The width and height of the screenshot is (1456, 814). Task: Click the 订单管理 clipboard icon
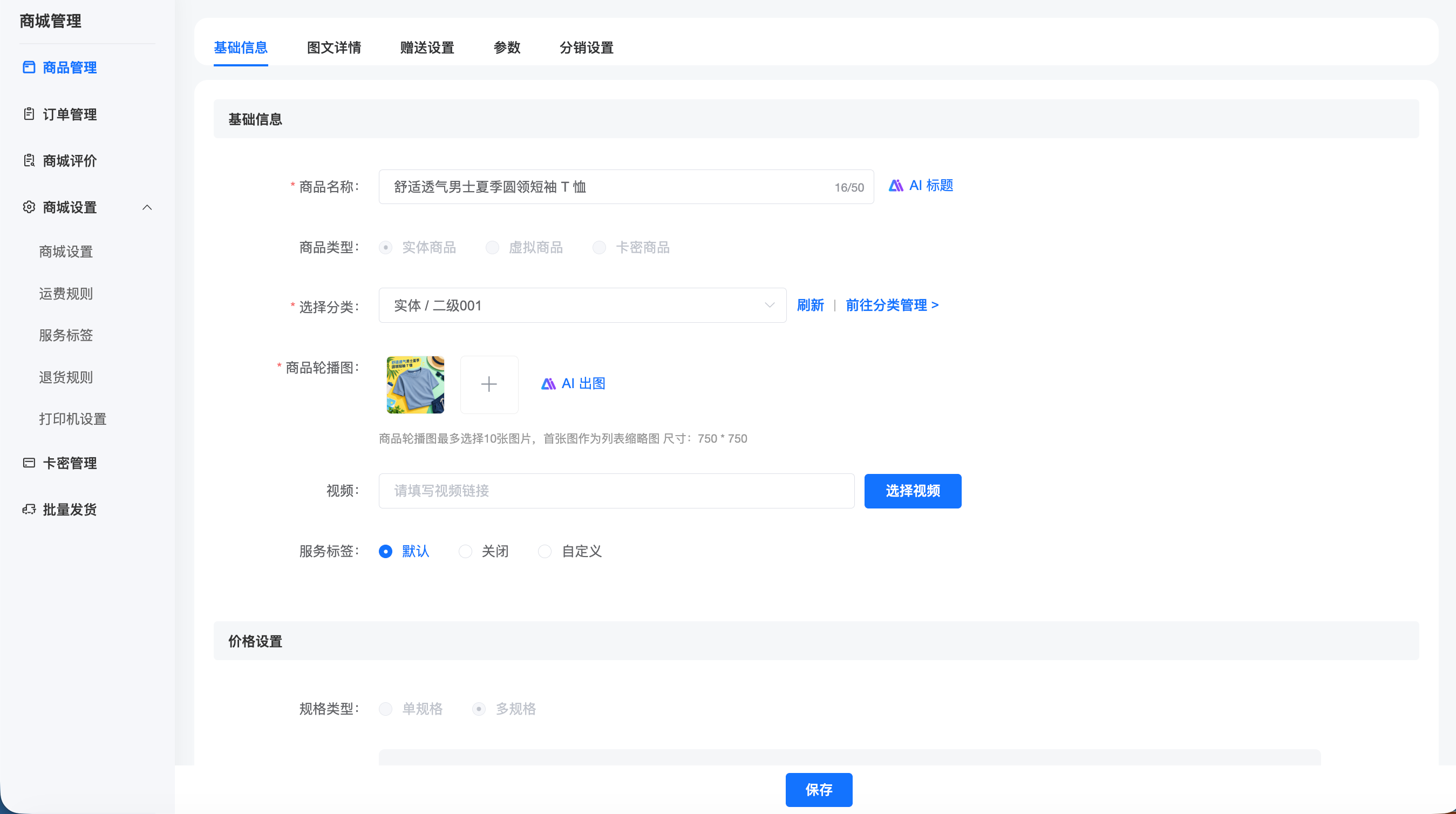click(29, 114)
